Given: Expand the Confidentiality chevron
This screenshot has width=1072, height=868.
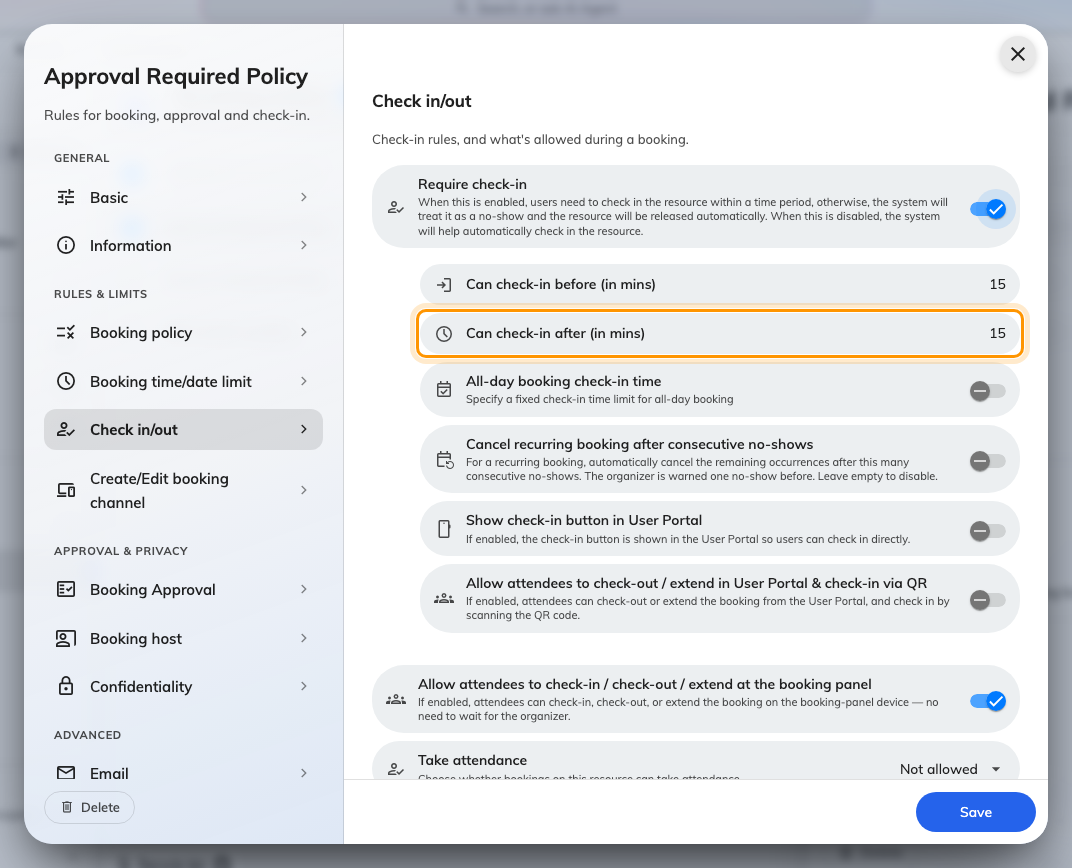Looking at the screenshot, I should coord(304,686).
